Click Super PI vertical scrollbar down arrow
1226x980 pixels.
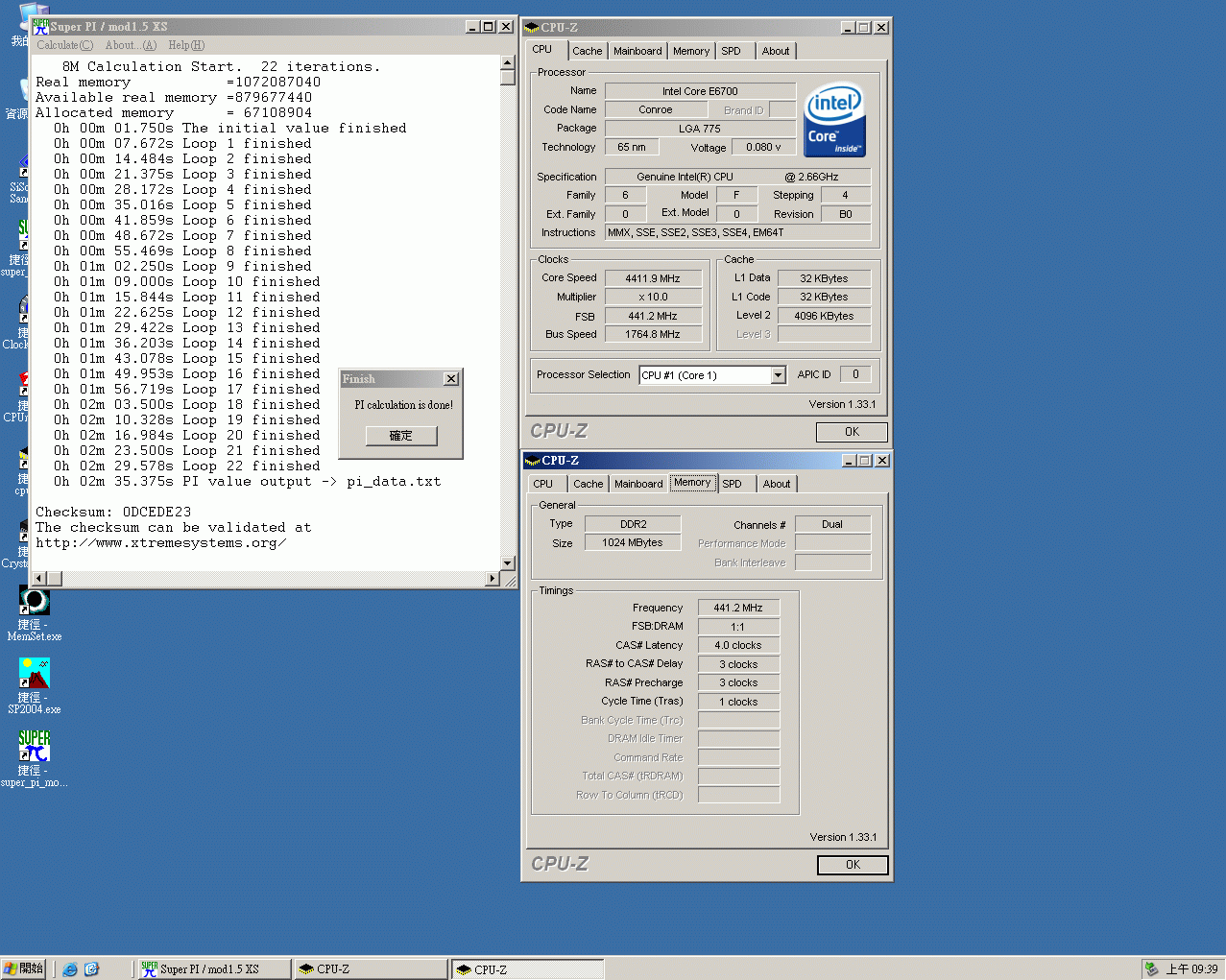[x=508, y=563]
